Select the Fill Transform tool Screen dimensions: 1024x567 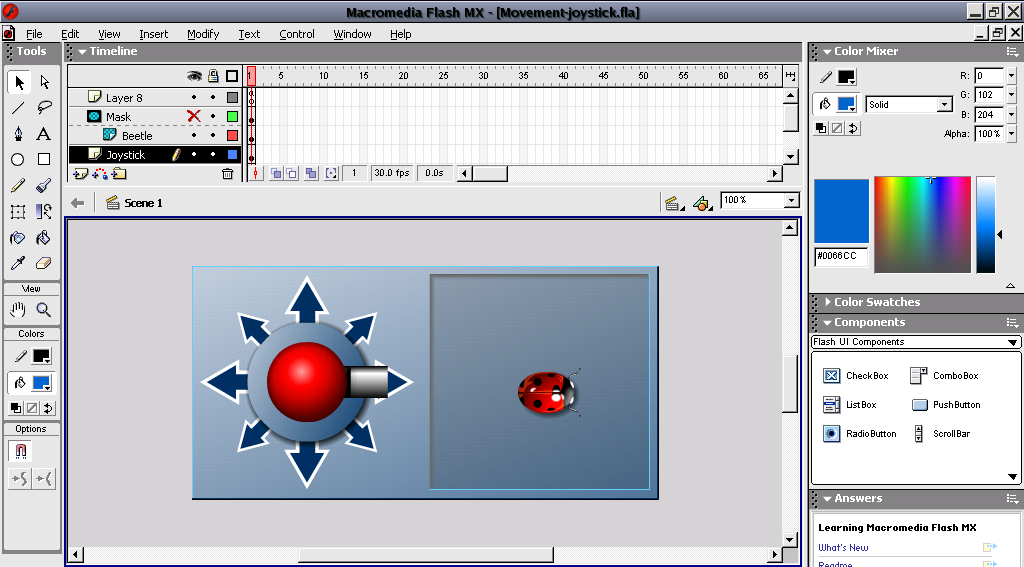44,212
